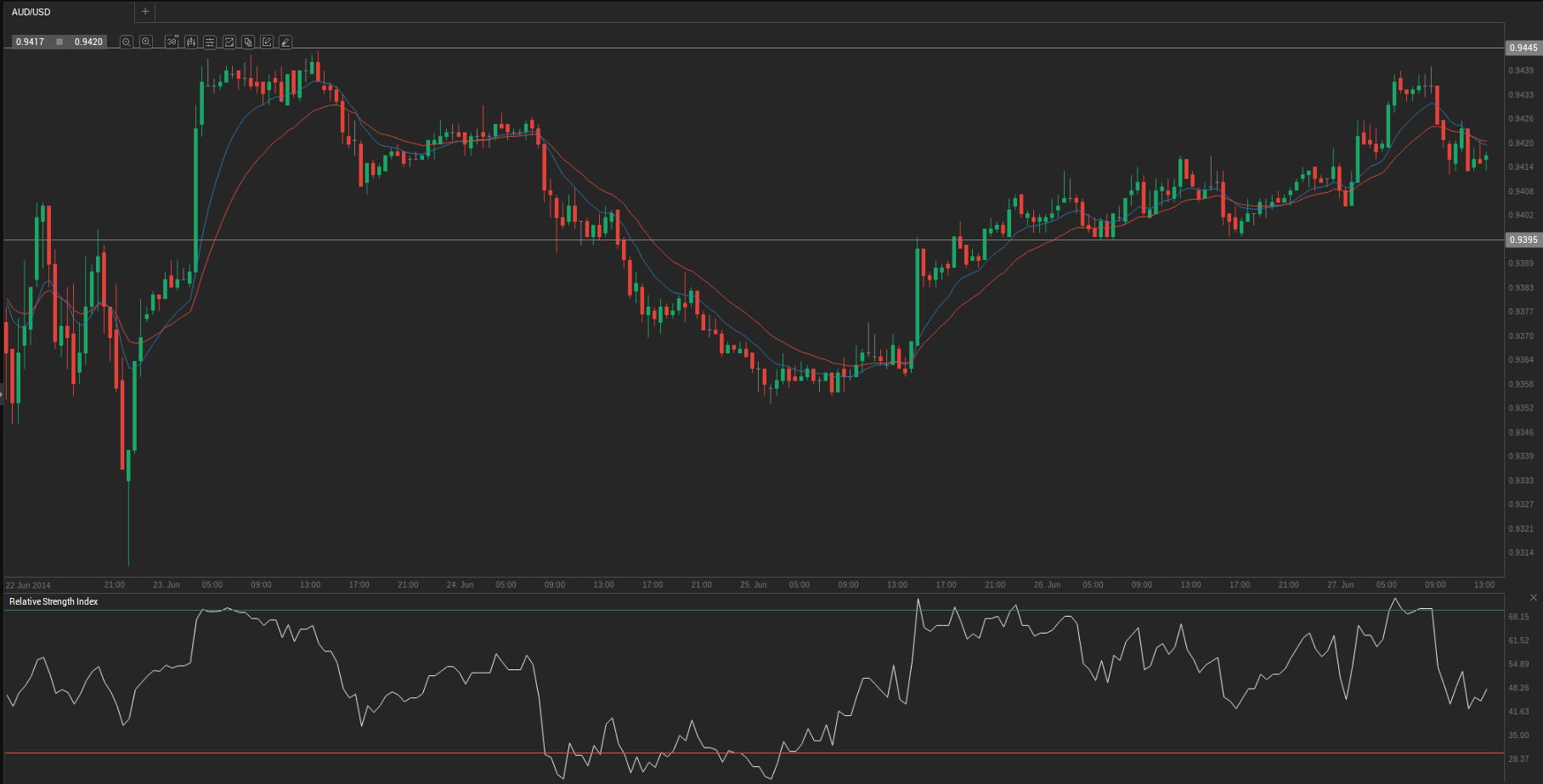
Task: Click the 0.9417 sell price button
Action: (31, 42)
